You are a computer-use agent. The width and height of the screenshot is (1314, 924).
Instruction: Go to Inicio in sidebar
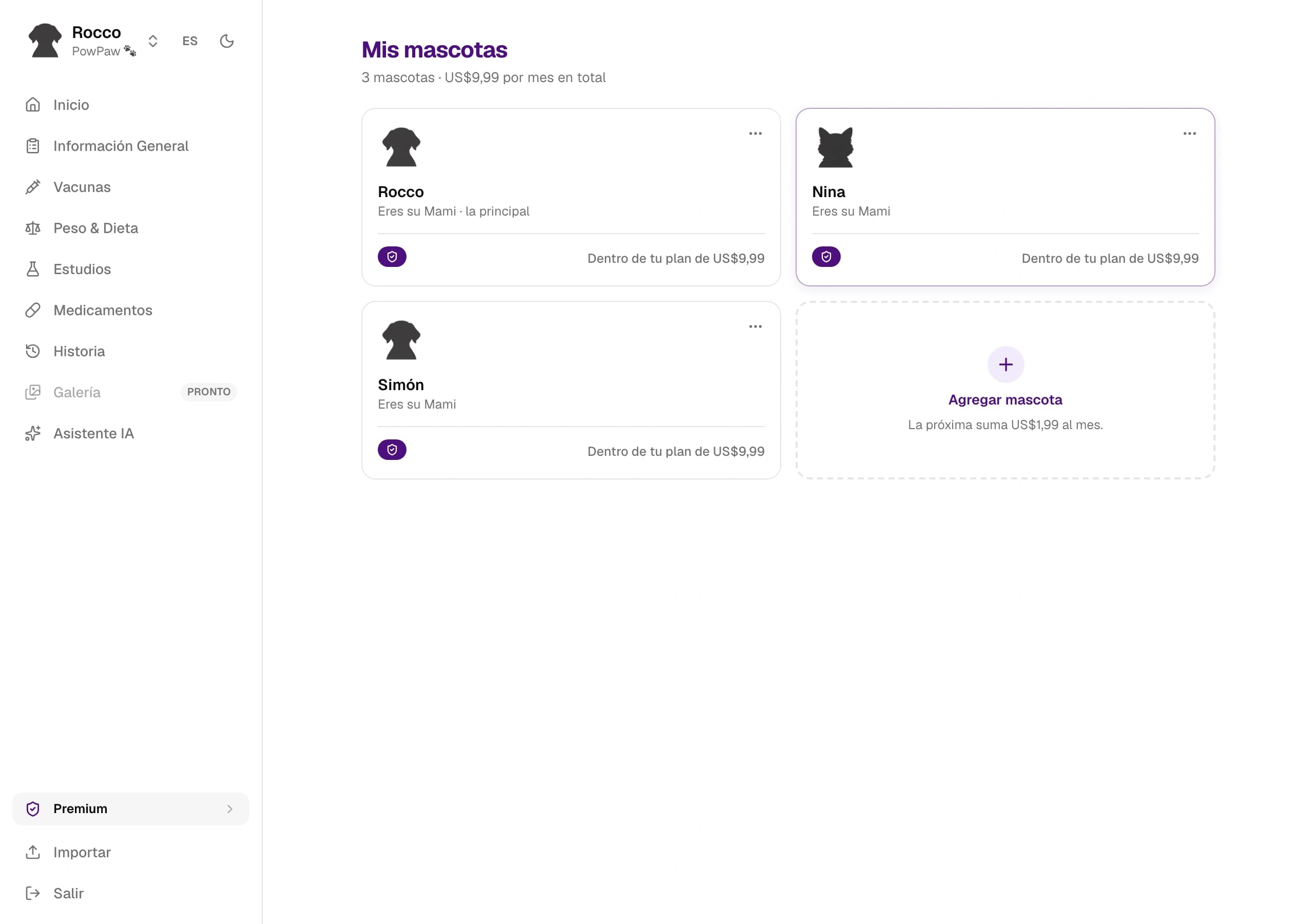130,105
